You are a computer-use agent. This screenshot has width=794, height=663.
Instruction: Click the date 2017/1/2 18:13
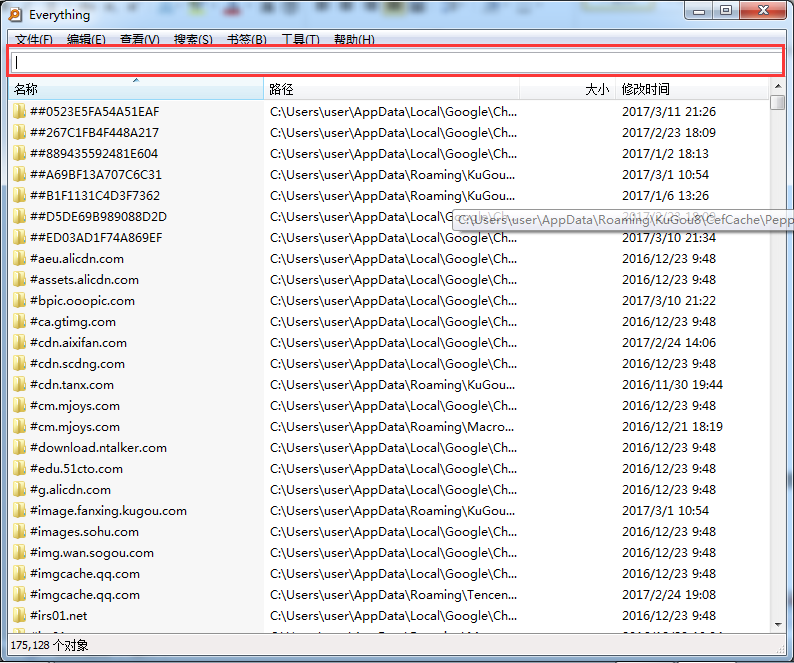[665, 153]
